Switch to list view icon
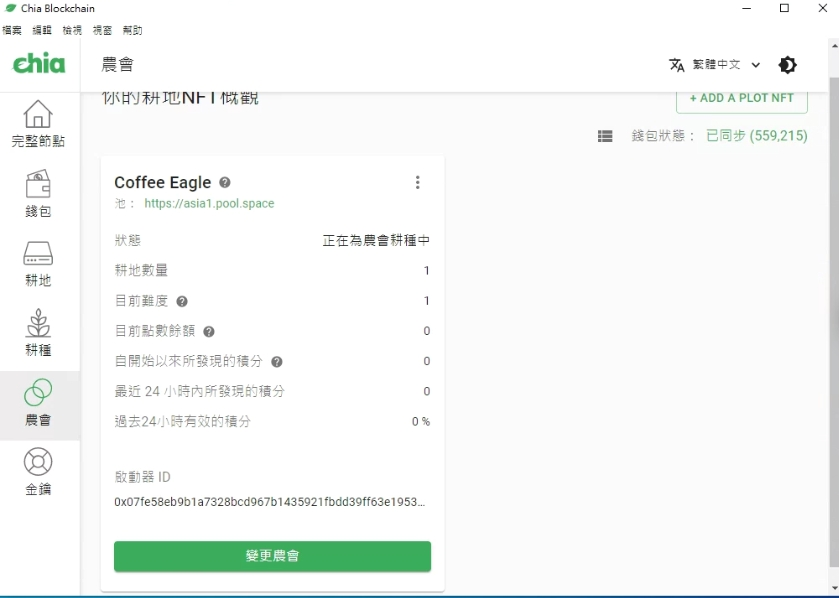 coord(605,136)
